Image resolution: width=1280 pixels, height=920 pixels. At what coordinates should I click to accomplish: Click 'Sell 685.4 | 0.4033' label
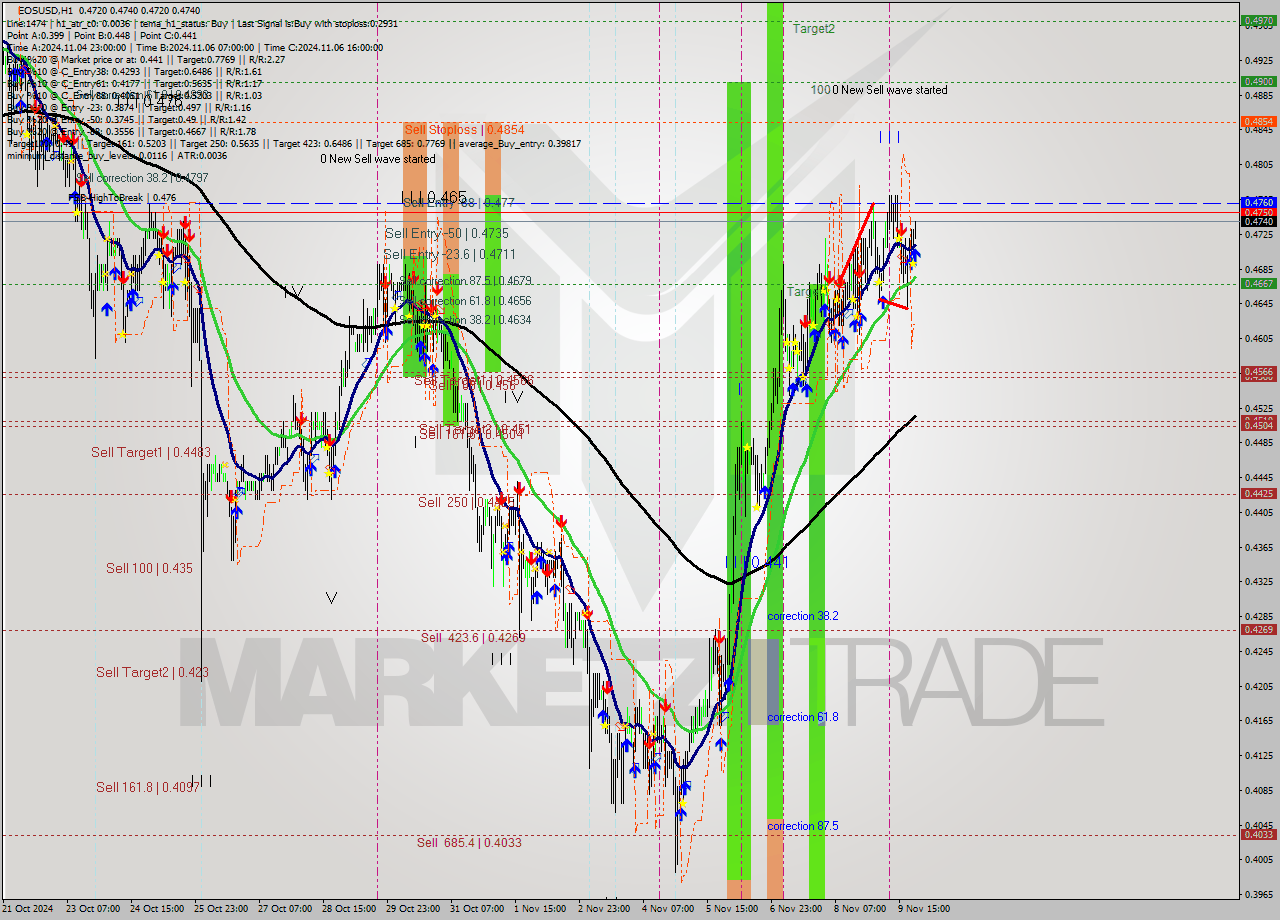469,843
